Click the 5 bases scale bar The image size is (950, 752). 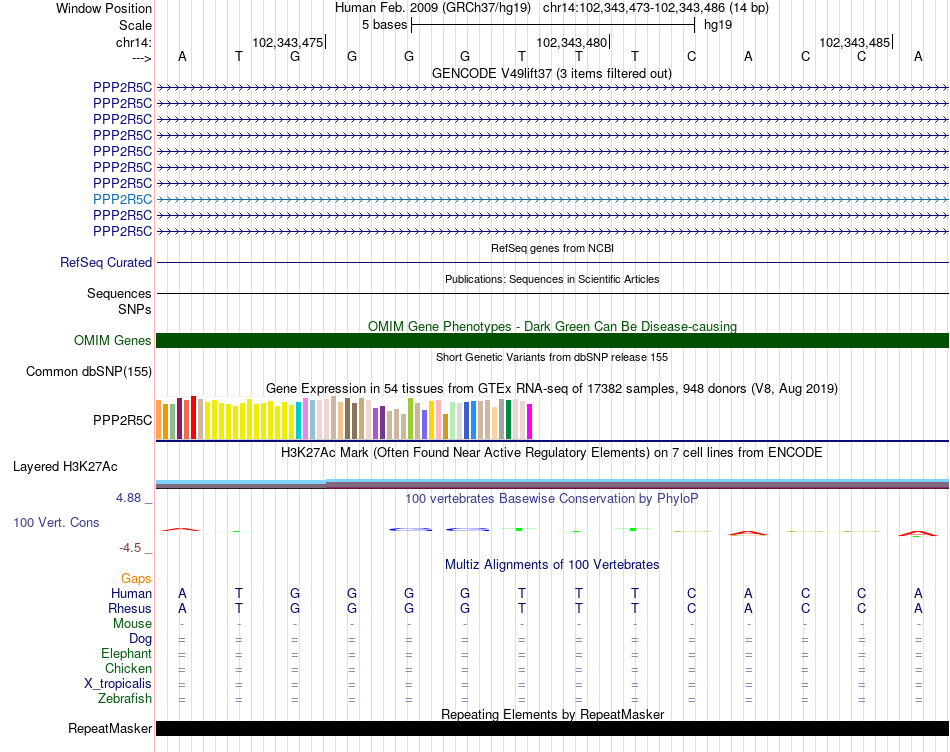(553, 25)
